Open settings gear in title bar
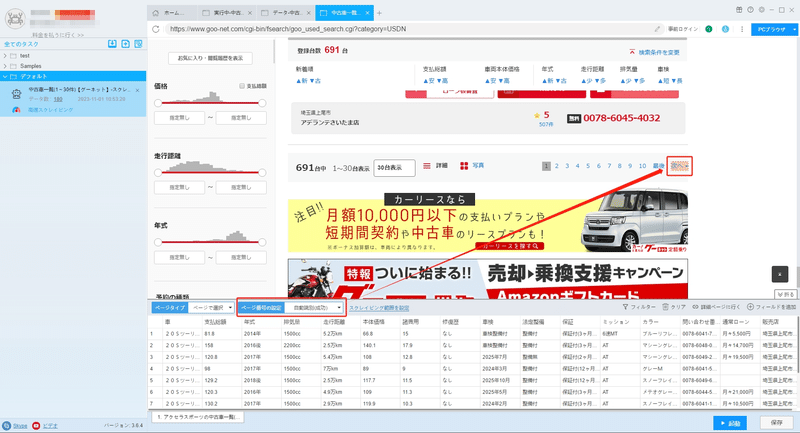 (762, 10)
